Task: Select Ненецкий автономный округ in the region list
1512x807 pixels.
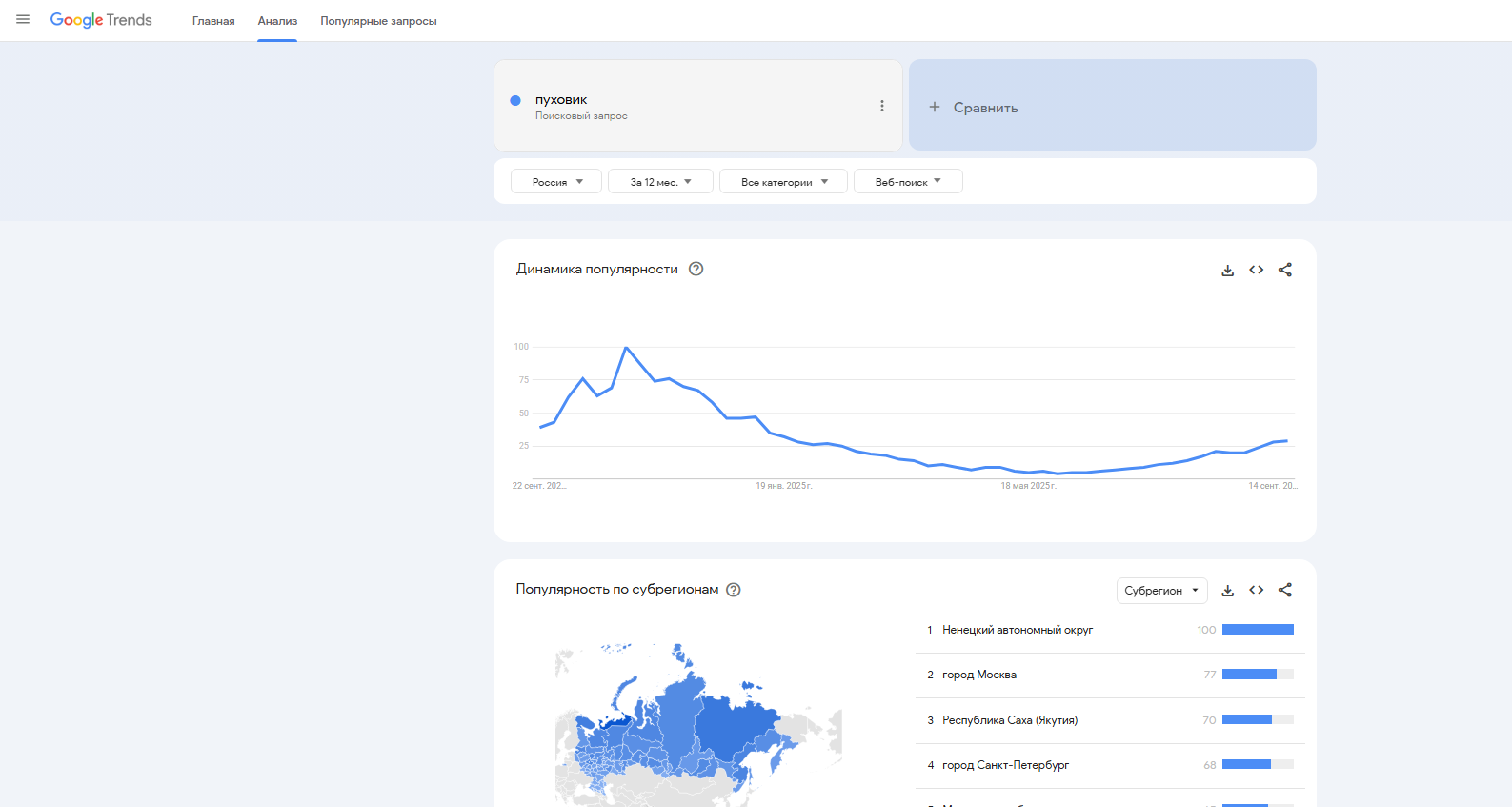Action: [1017, 630]
